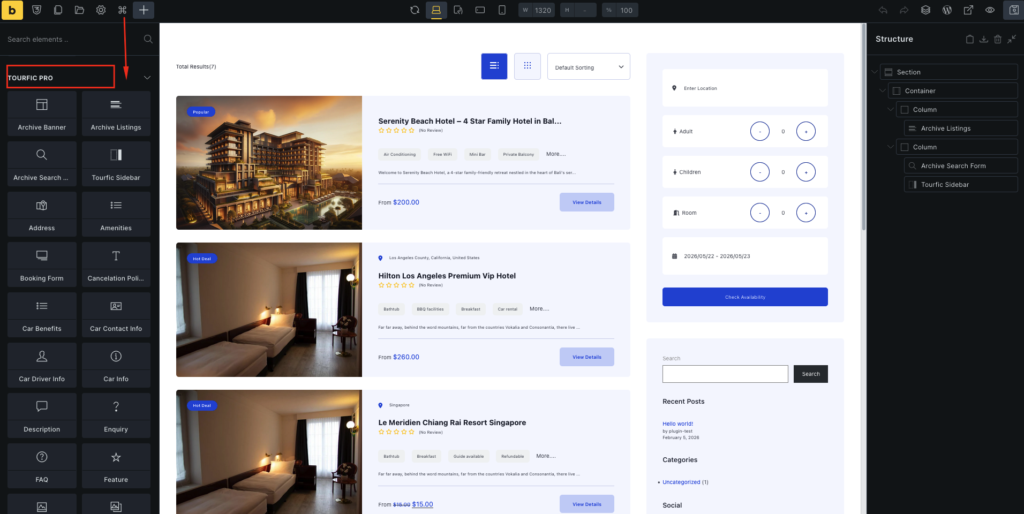Screen dimensions: 1024x514
Task: Click Serenity Beach Hotel thumbnail image
Action: point(269,163)
